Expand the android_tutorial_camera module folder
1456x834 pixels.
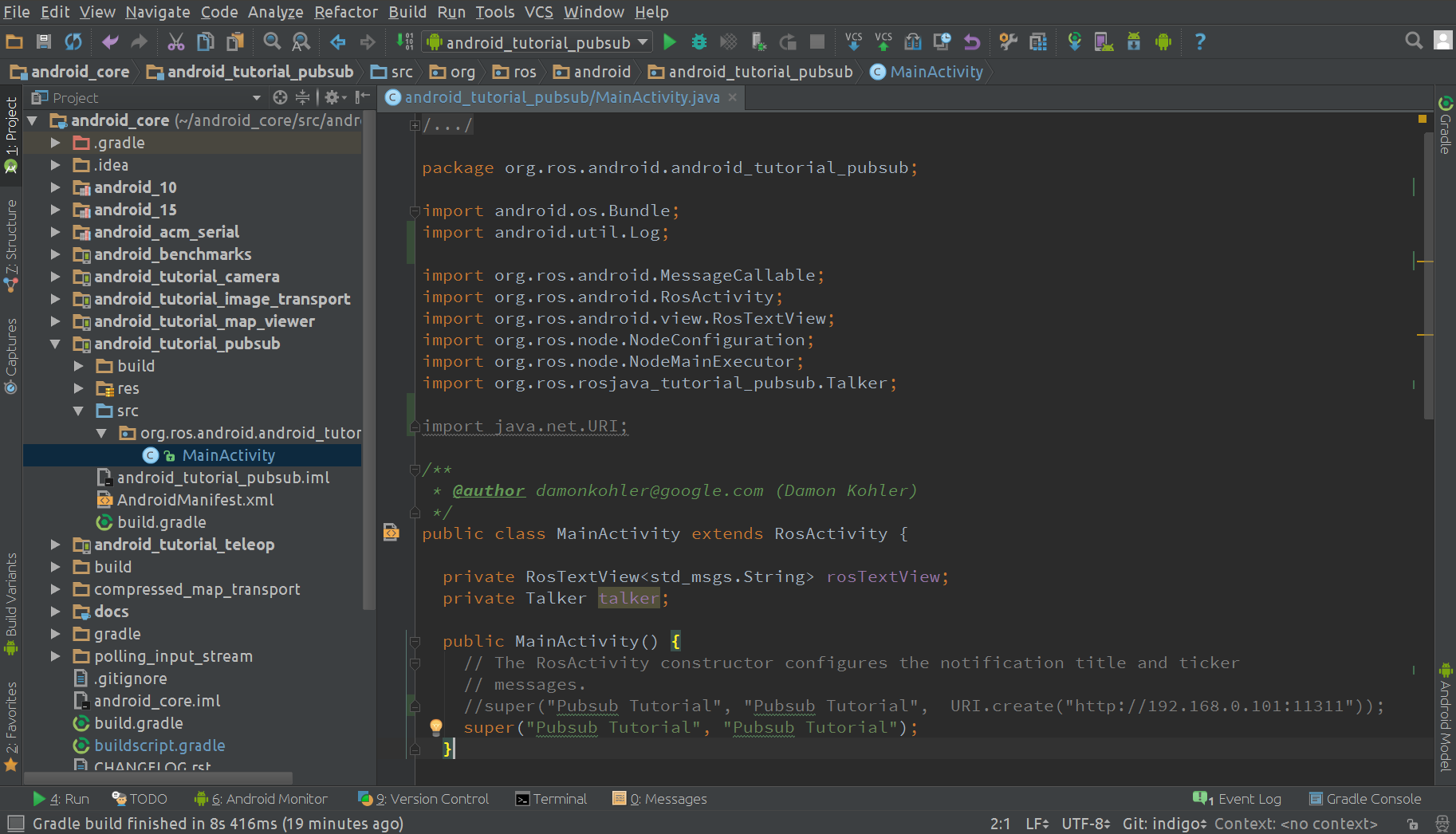(x=55, y=277)
